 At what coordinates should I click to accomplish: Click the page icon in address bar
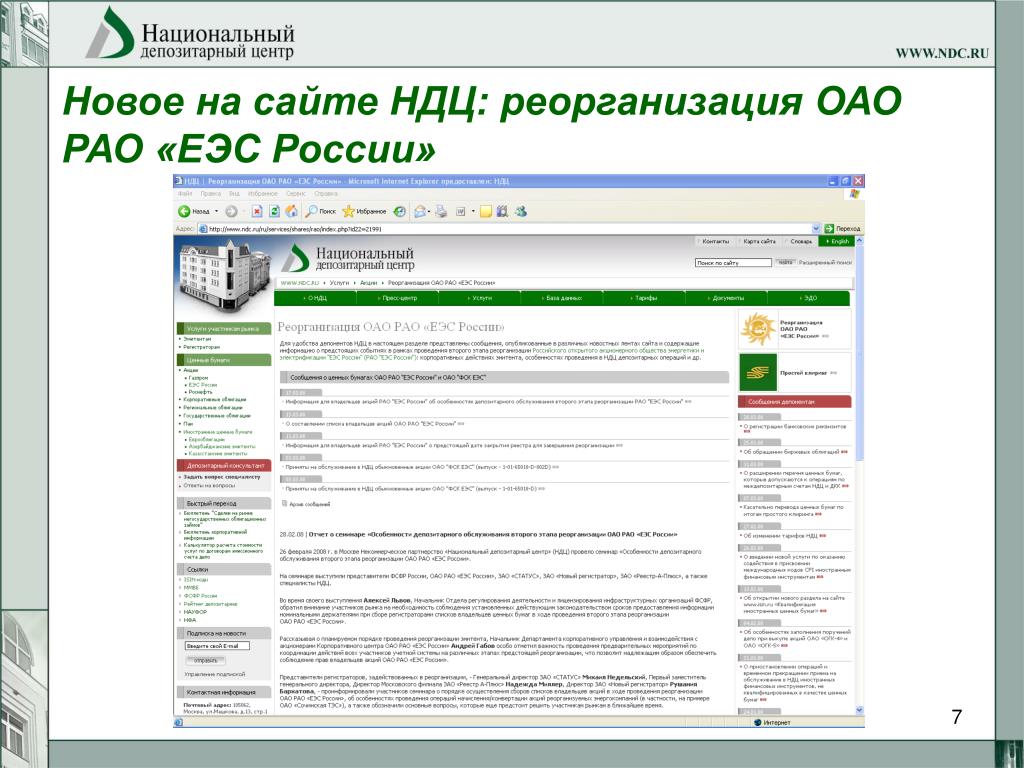[203, 229]
